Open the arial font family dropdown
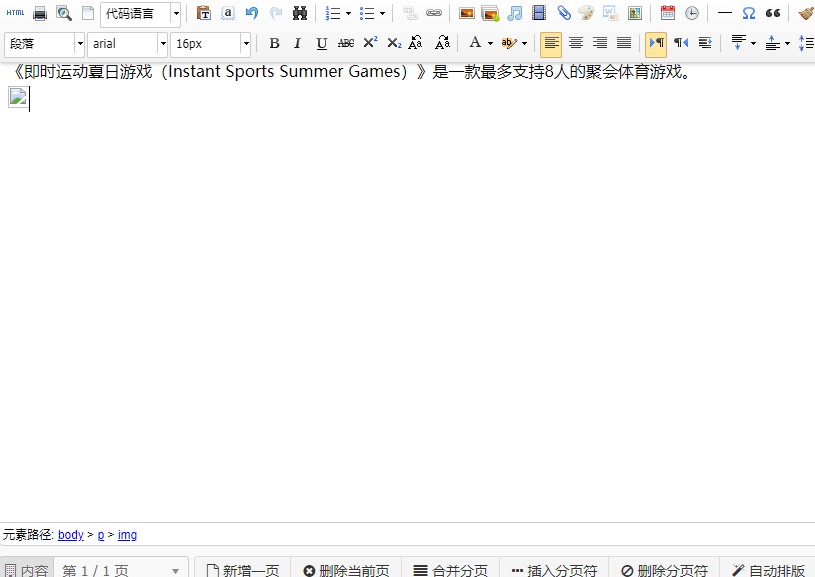 (x=127, y=44)
